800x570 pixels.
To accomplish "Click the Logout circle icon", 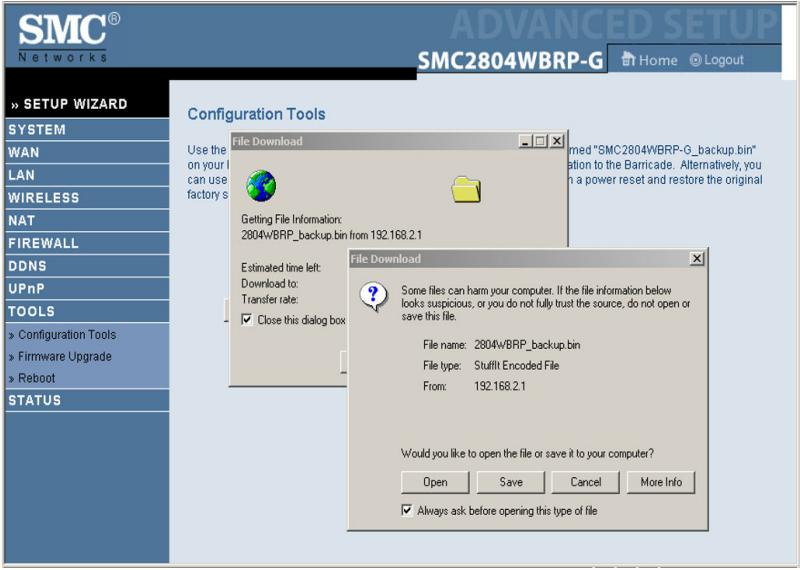I will point(695,60).
